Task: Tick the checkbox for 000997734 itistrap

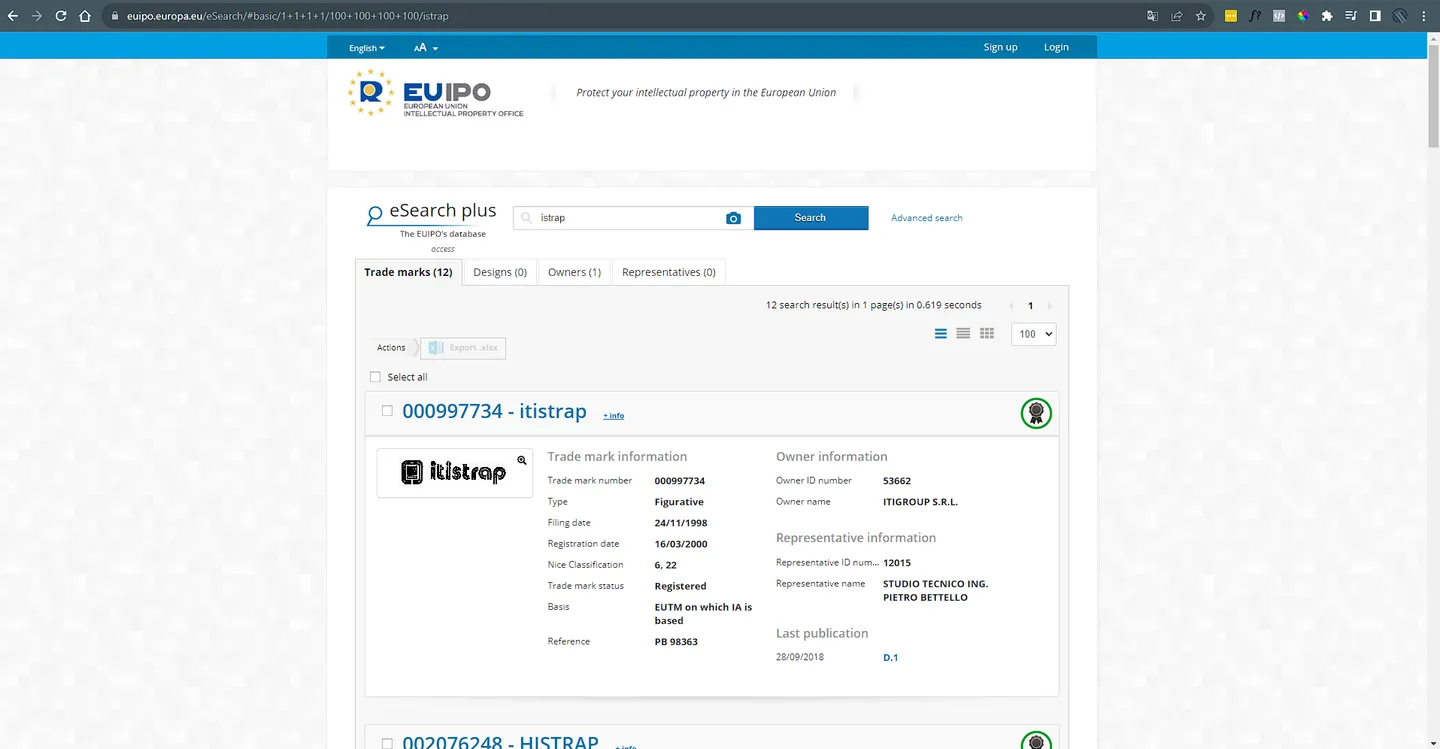Action: [x=387, y=411]
